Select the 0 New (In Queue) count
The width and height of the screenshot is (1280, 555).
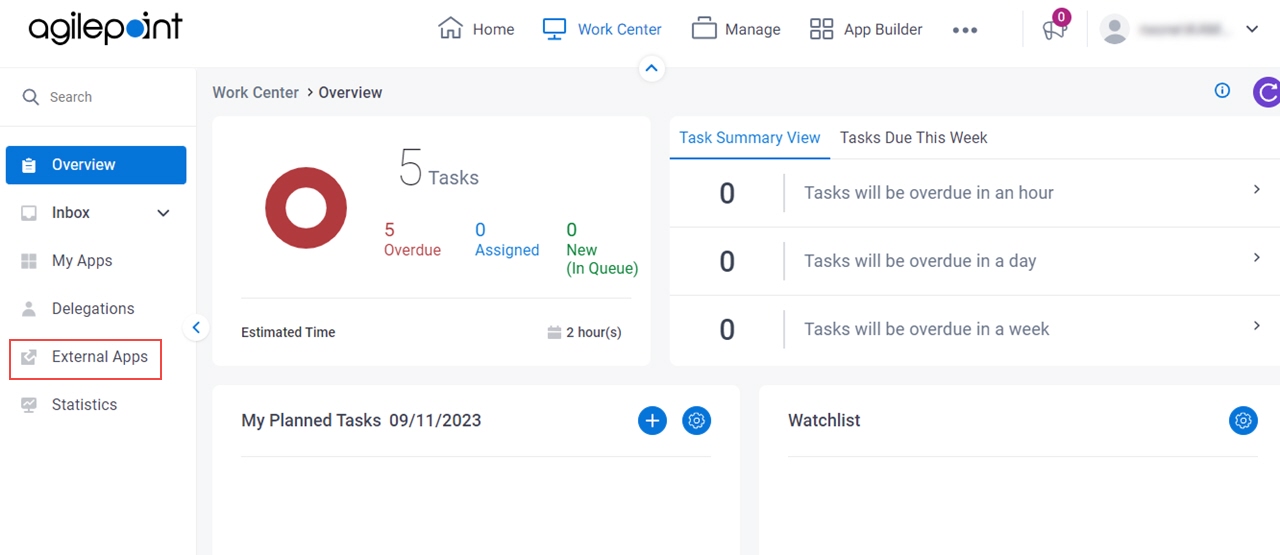pos(602,249)
